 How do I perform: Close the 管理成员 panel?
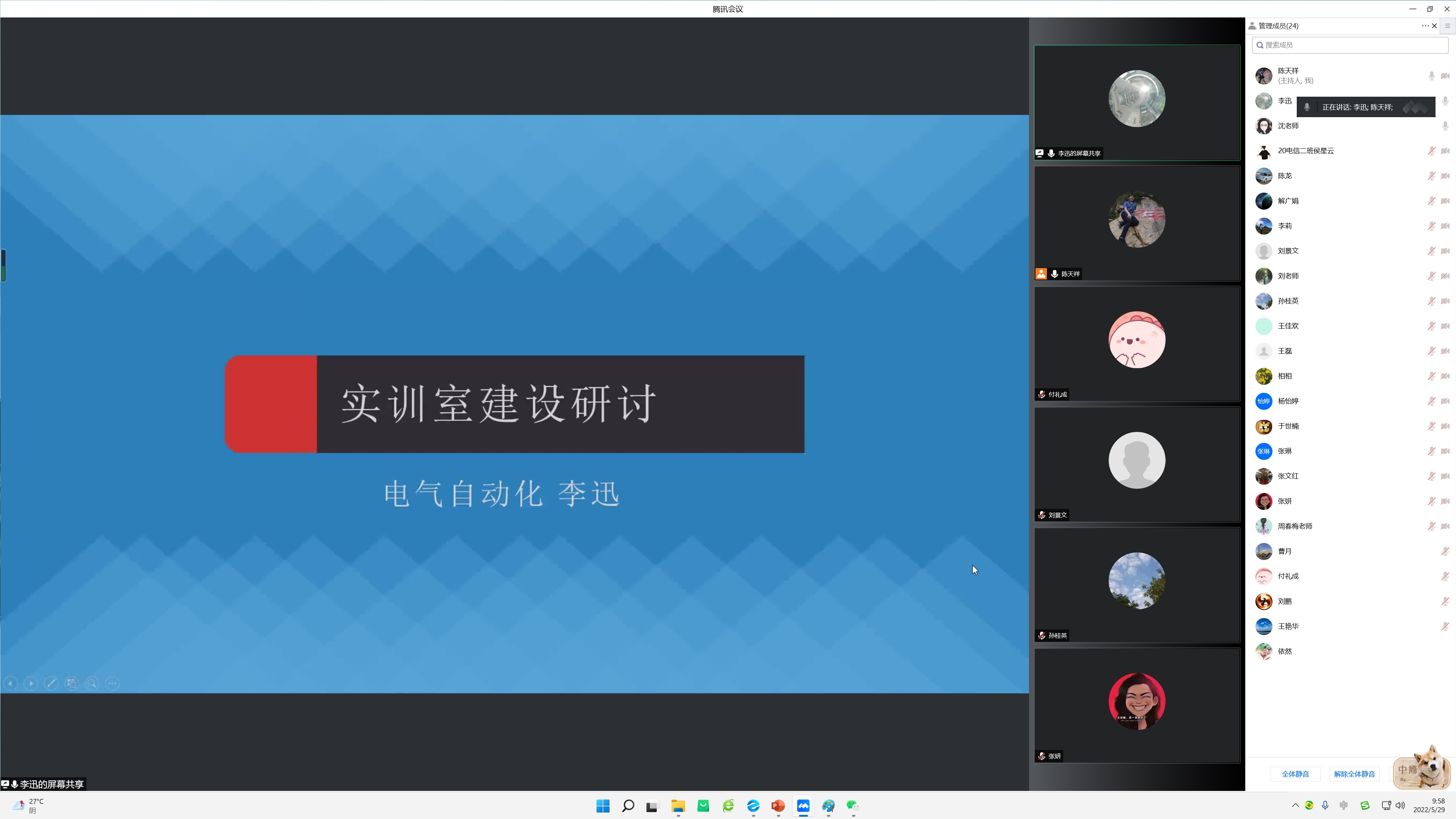click(x=1434, y=26)
